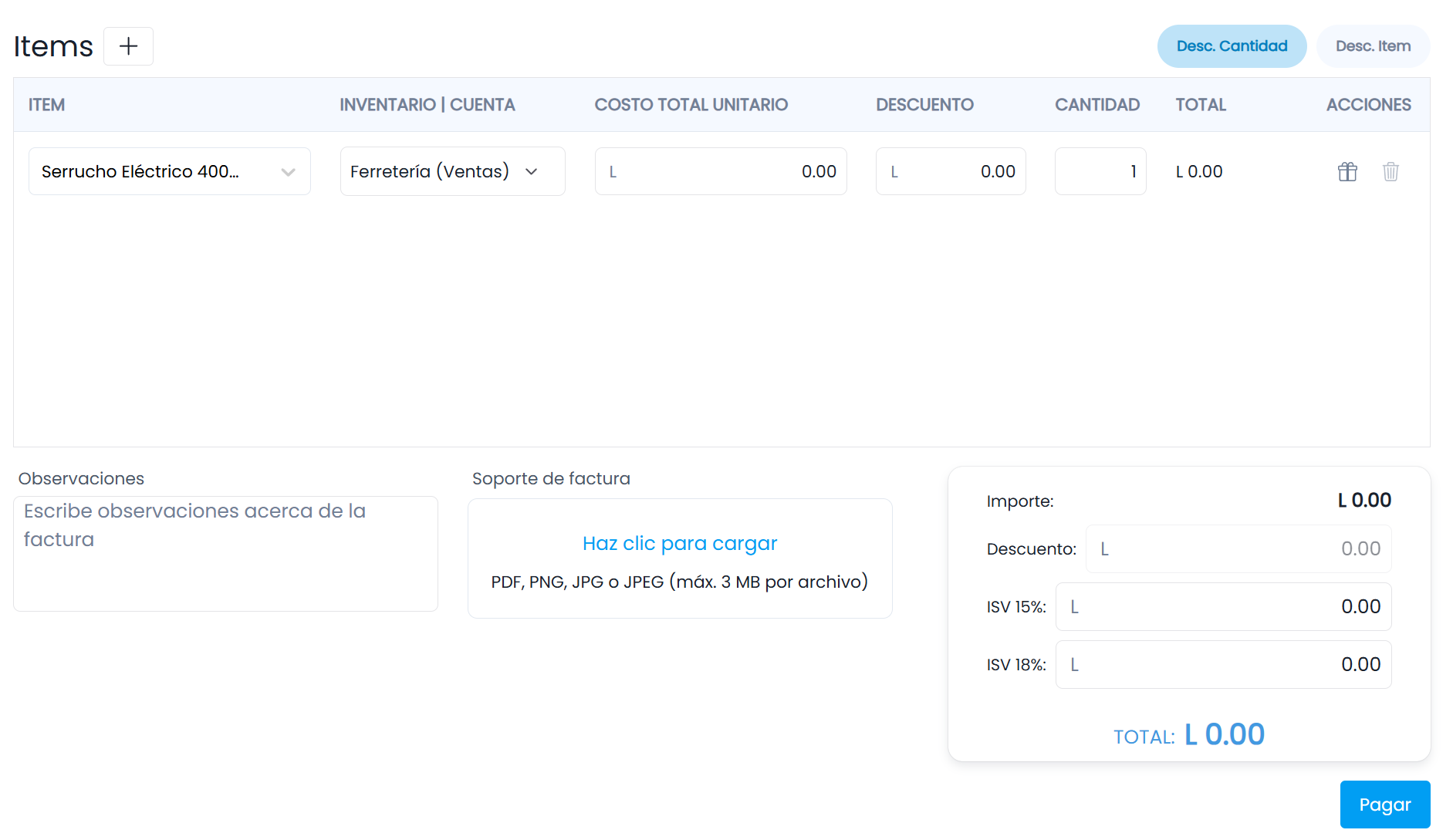Select the row total L 0.00 value

(1199, 171)
